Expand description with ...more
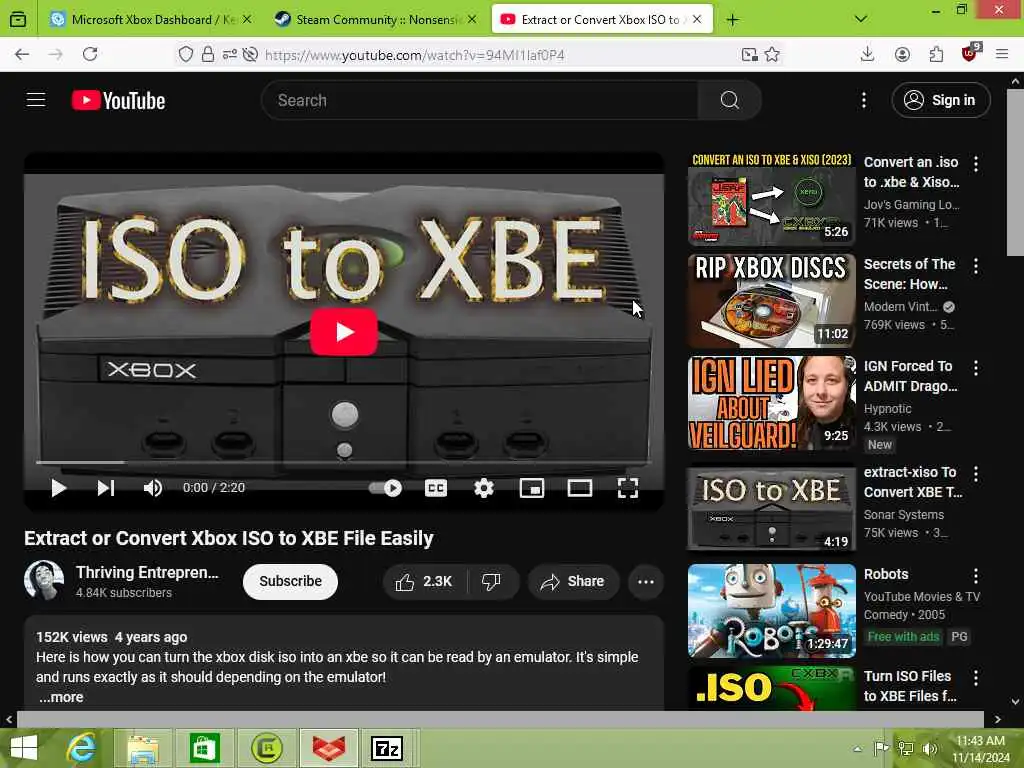The image size is (1024, 768). pos(61,697)
